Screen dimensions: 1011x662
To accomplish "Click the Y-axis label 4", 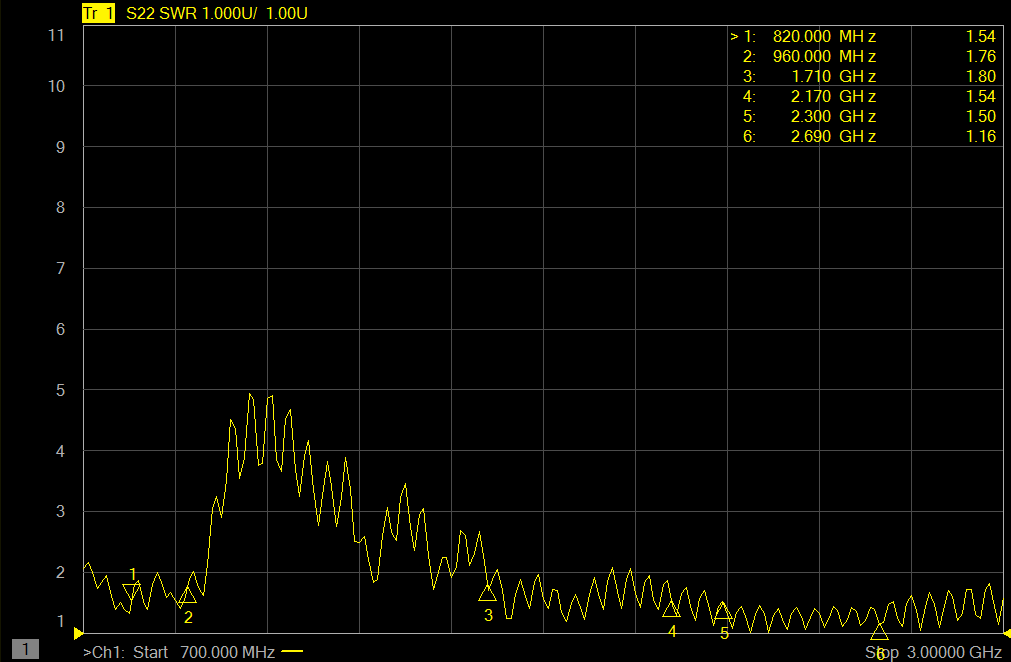I will pyautogui.click(x=61, y=451).
